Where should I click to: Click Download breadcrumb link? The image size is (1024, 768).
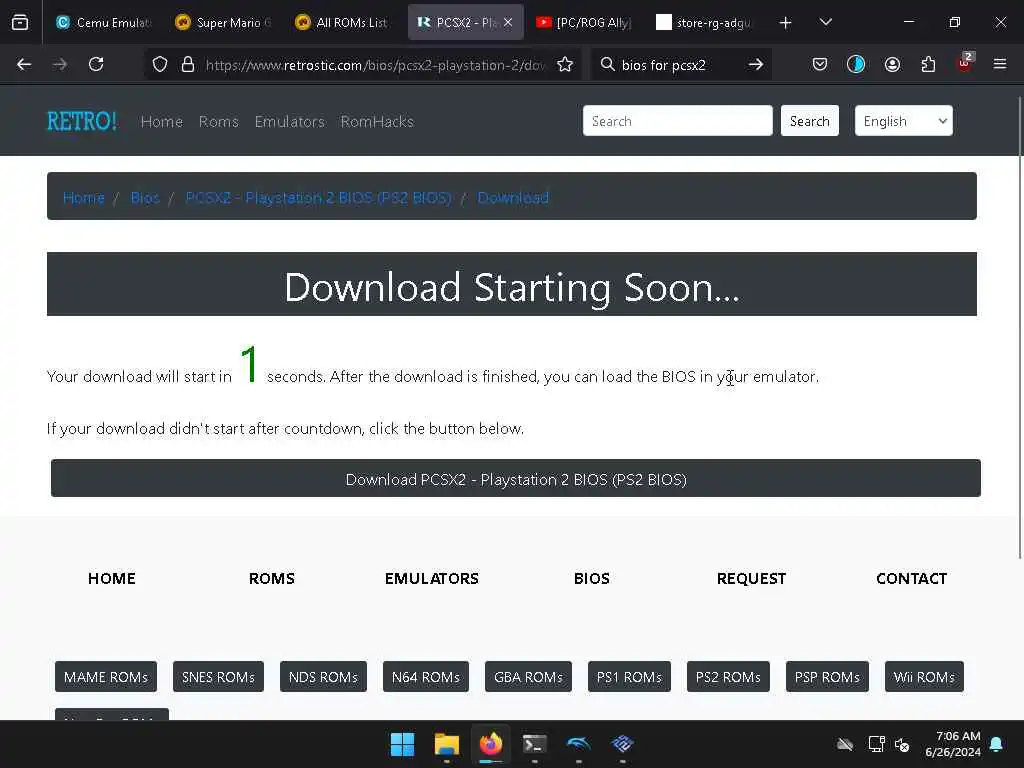[513, 197]
